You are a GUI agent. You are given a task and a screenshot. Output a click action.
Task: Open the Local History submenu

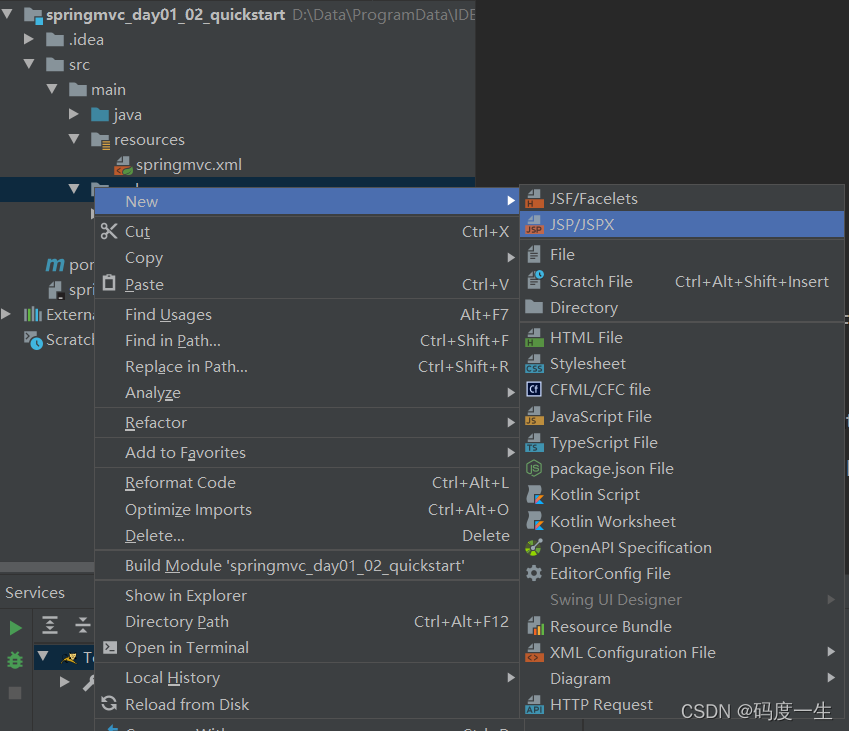[307, 678]
